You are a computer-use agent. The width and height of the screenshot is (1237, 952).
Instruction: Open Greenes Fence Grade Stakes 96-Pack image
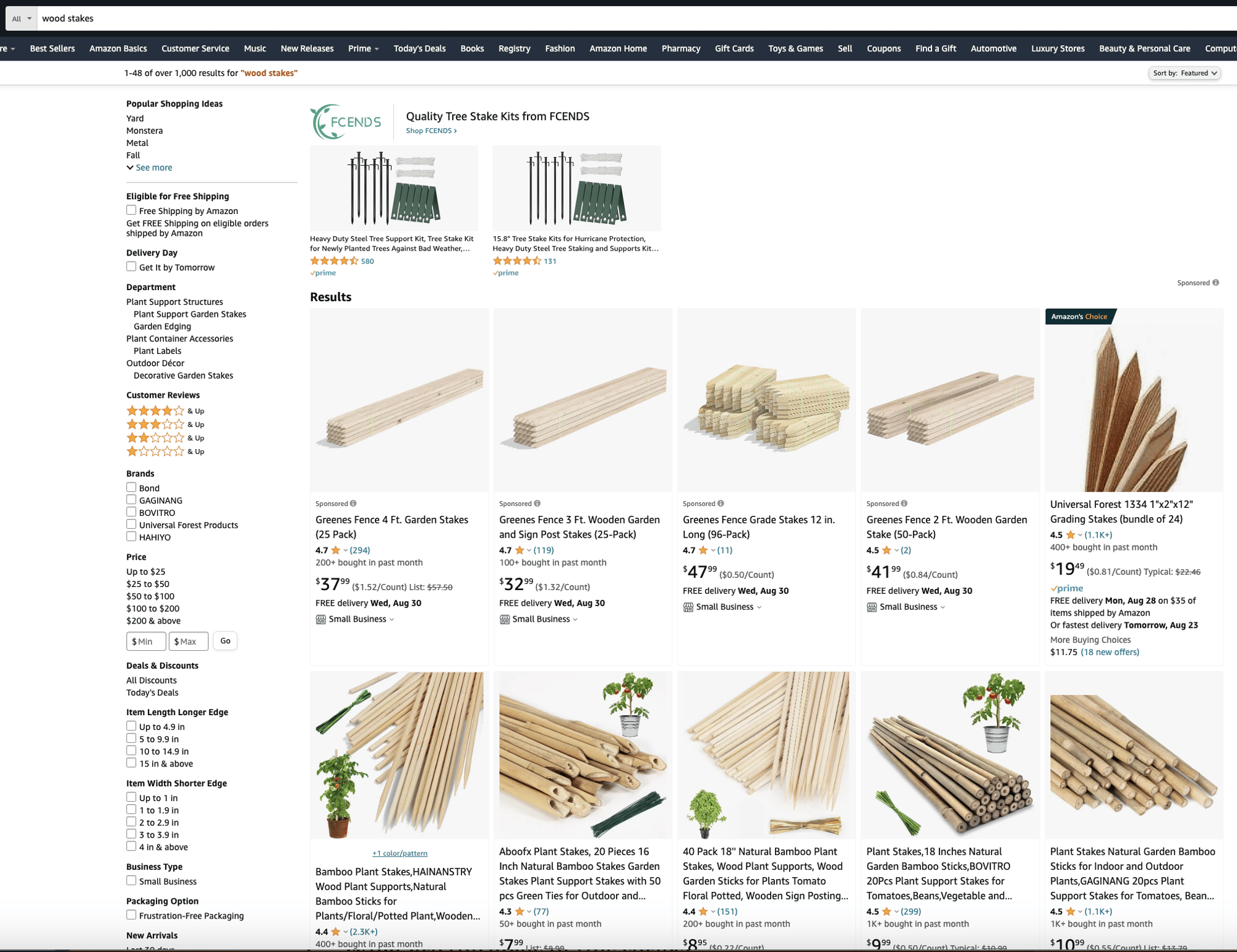pos(766,401)
